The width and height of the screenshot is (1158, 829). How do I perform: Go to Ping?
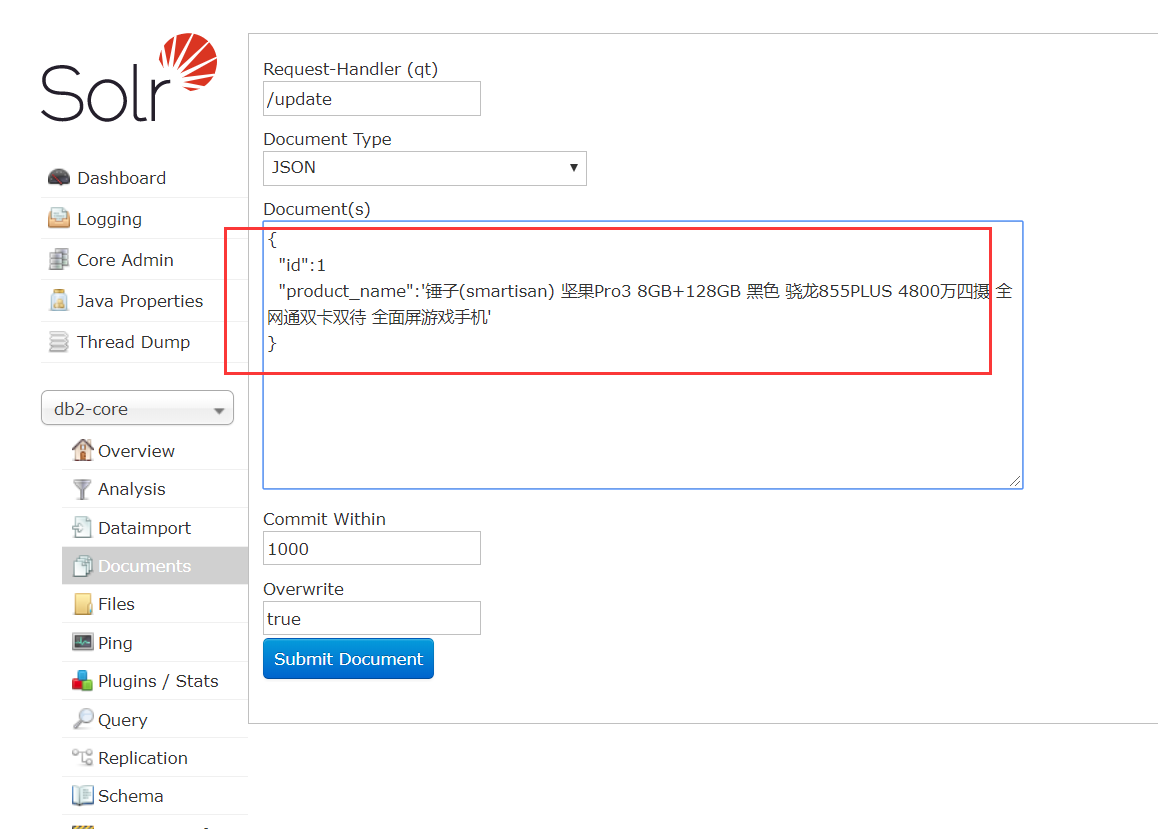(x=115, y=643)
